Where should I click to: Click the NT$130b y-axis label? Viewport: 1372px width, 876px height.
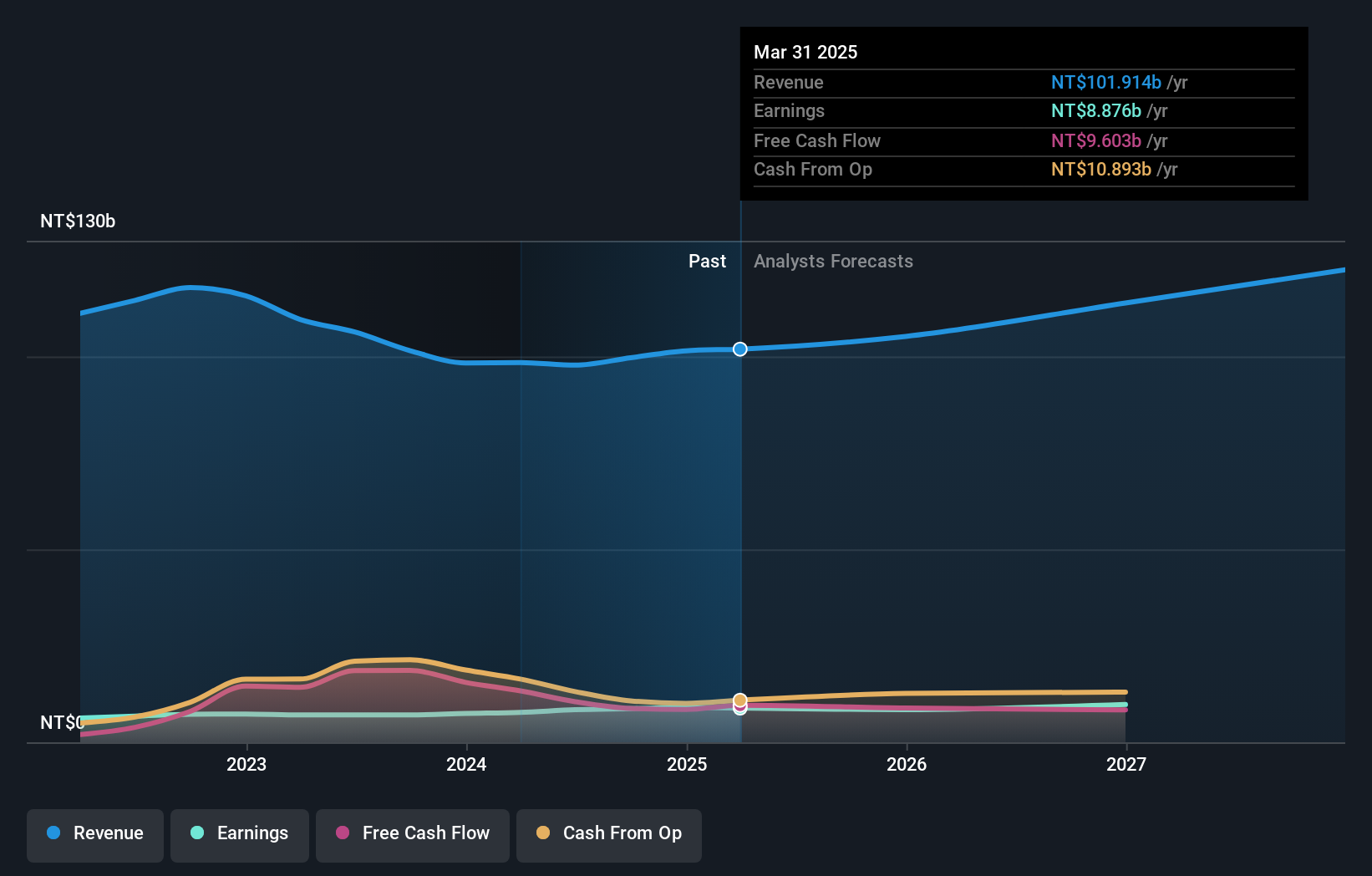click(78, 221)
